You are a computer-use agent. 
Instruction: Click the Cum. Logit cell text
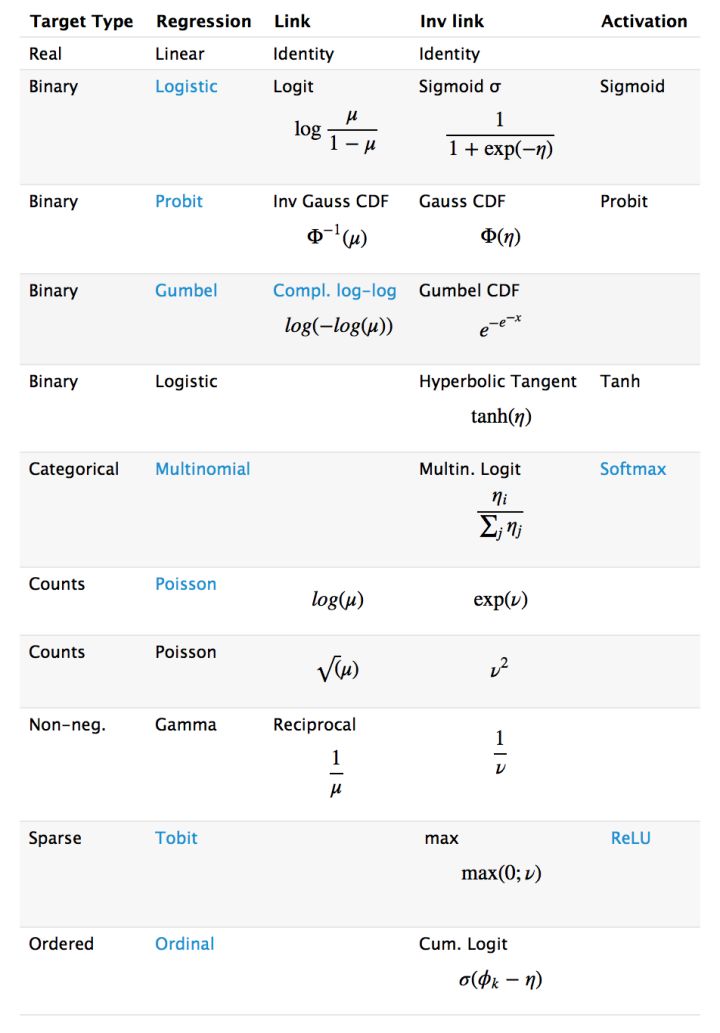(463, 944)
